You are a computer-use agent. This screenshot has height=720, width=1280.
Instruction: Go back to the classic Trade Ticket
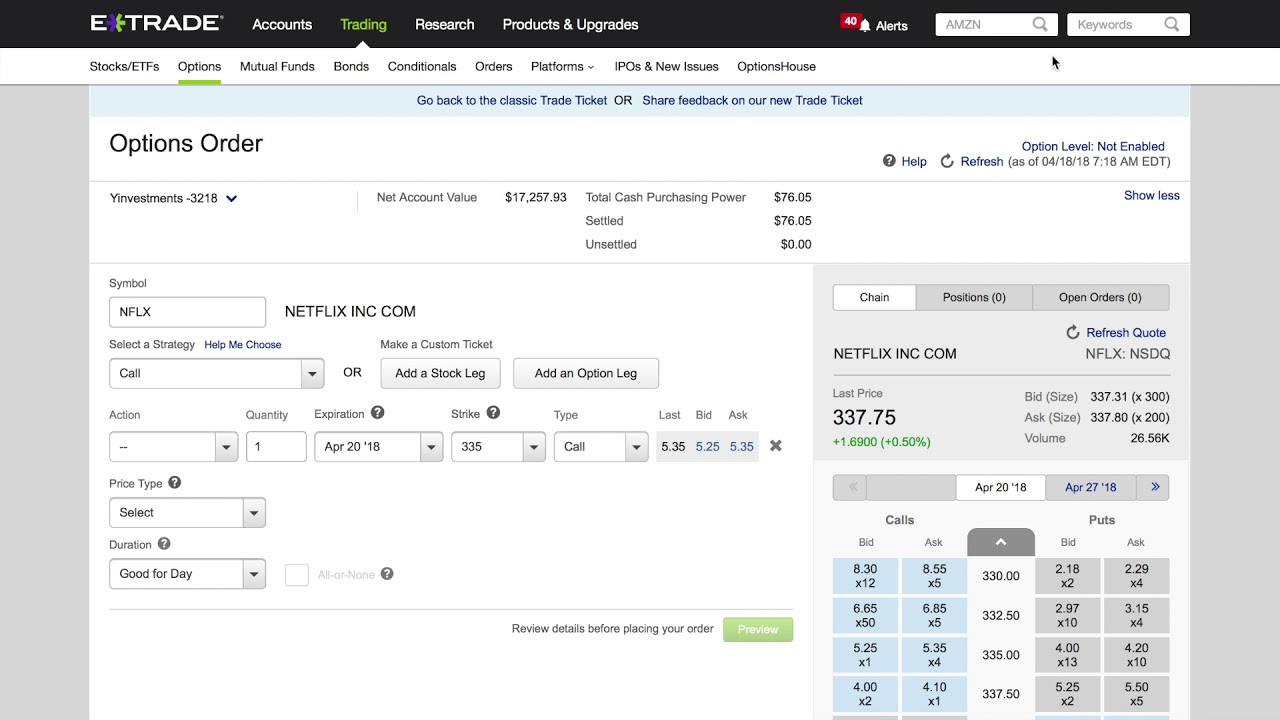click(512, 100)
